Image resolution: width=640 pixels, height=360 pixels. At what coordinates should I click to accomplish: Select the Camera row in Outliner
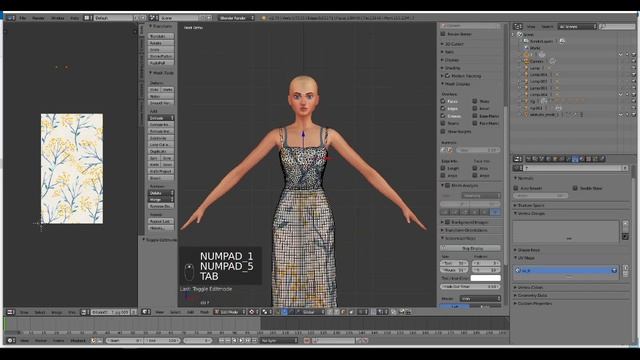click(536, 61)
